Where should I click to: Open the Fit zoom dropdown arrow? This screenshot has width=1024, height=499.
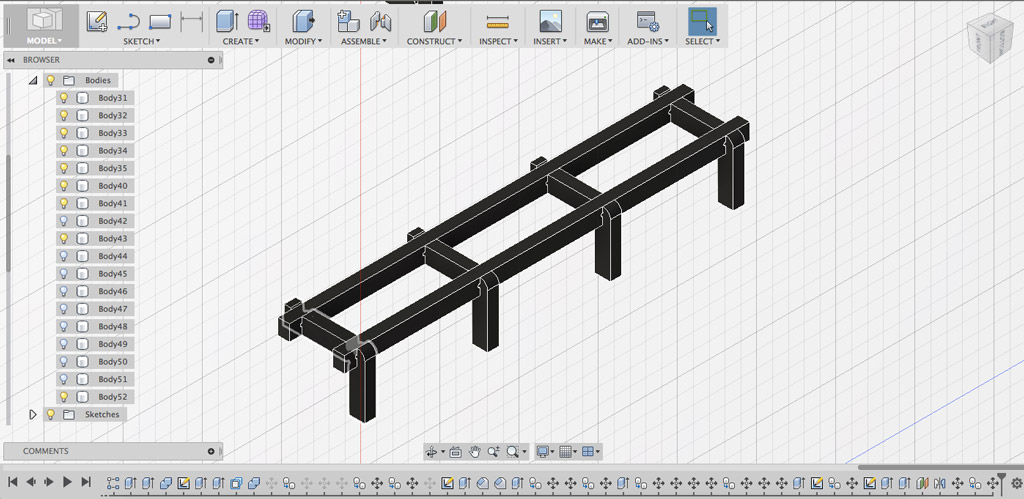pos(524,452)
